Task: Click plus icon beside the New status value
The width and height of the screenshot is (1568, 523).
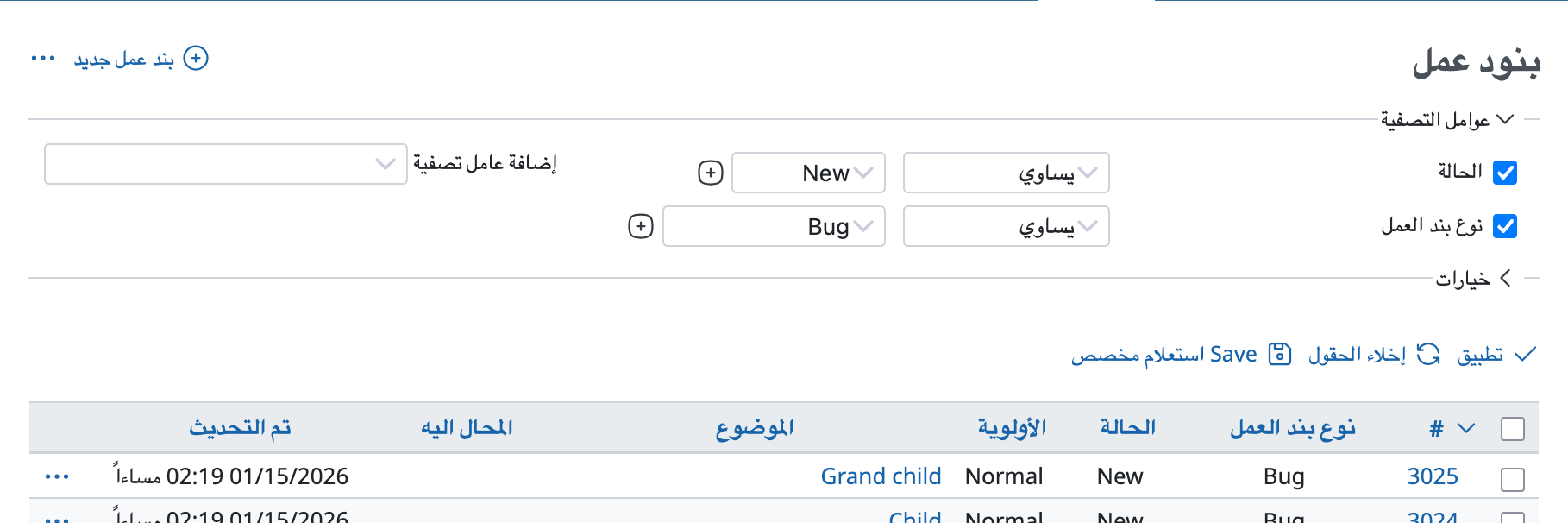Action: click(710, 173)
